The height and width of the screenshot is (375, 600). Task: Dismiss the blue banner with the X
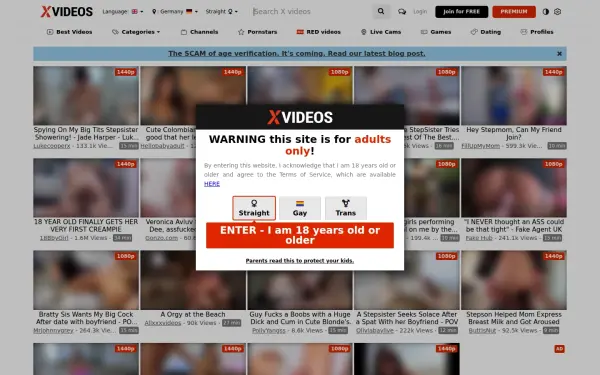[559, 54]
